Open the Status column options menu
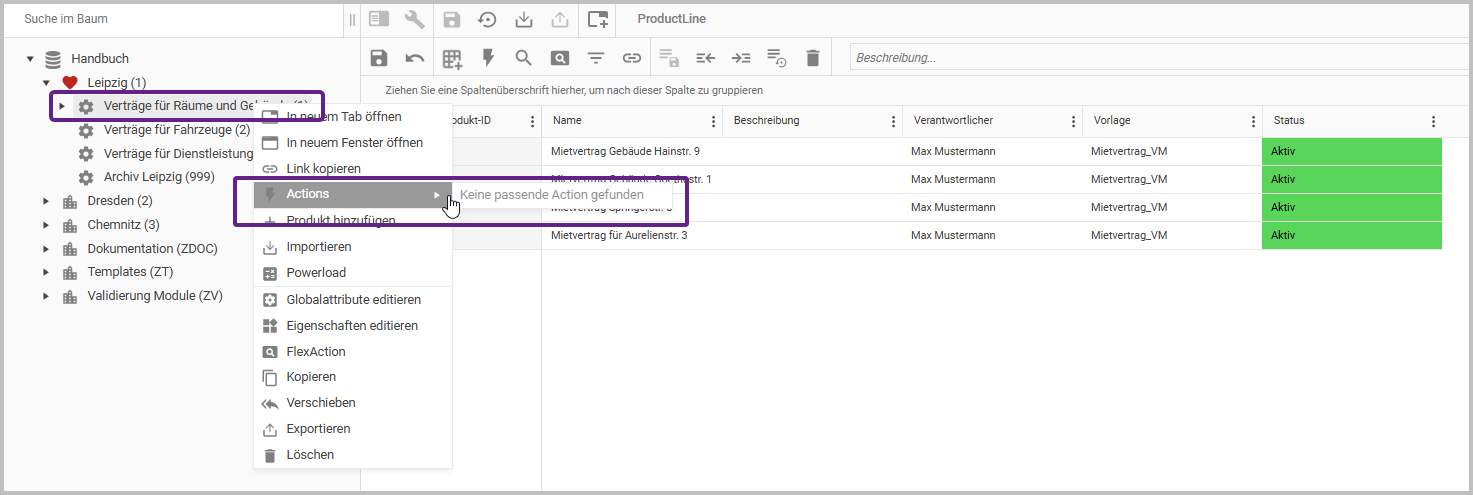Screen dimensions: 1473x495 click(x=1433, y=121)
